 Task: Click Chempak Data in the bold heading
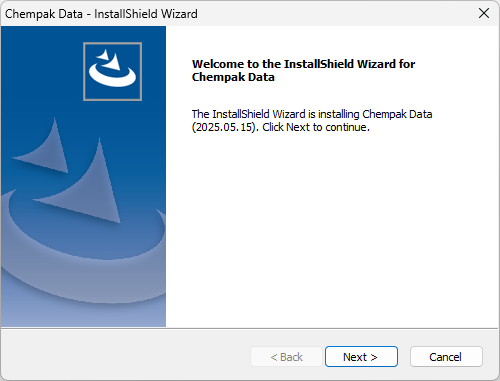[x=233, y=77]
